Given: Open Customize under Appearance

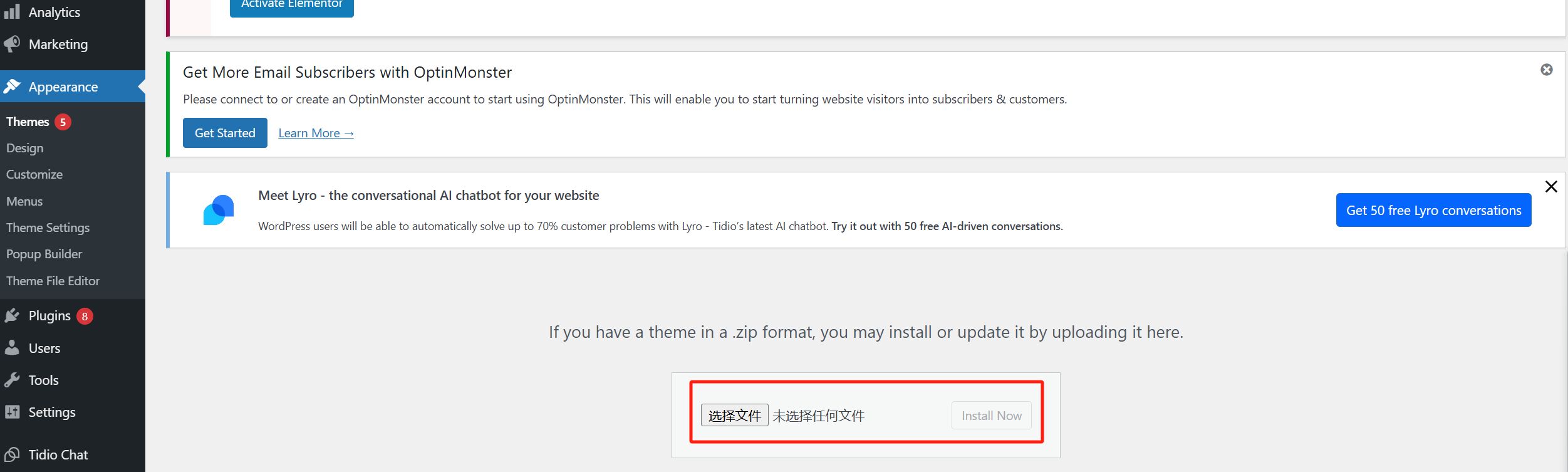Looking at the screenshot, I should pyautogui.click(x=34, y=174).
